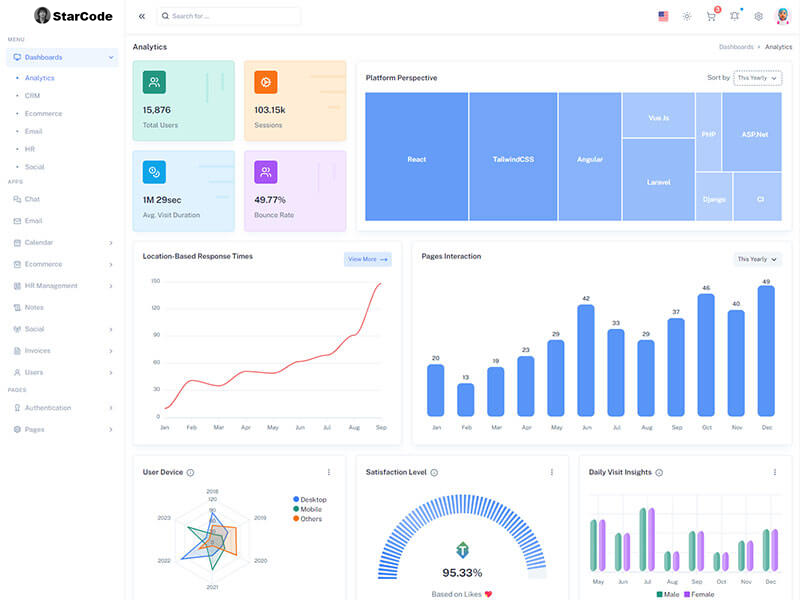Toggle light/dark mode sun icon
This screenshot has height=600, width=800.
click(x=687, y=16)
